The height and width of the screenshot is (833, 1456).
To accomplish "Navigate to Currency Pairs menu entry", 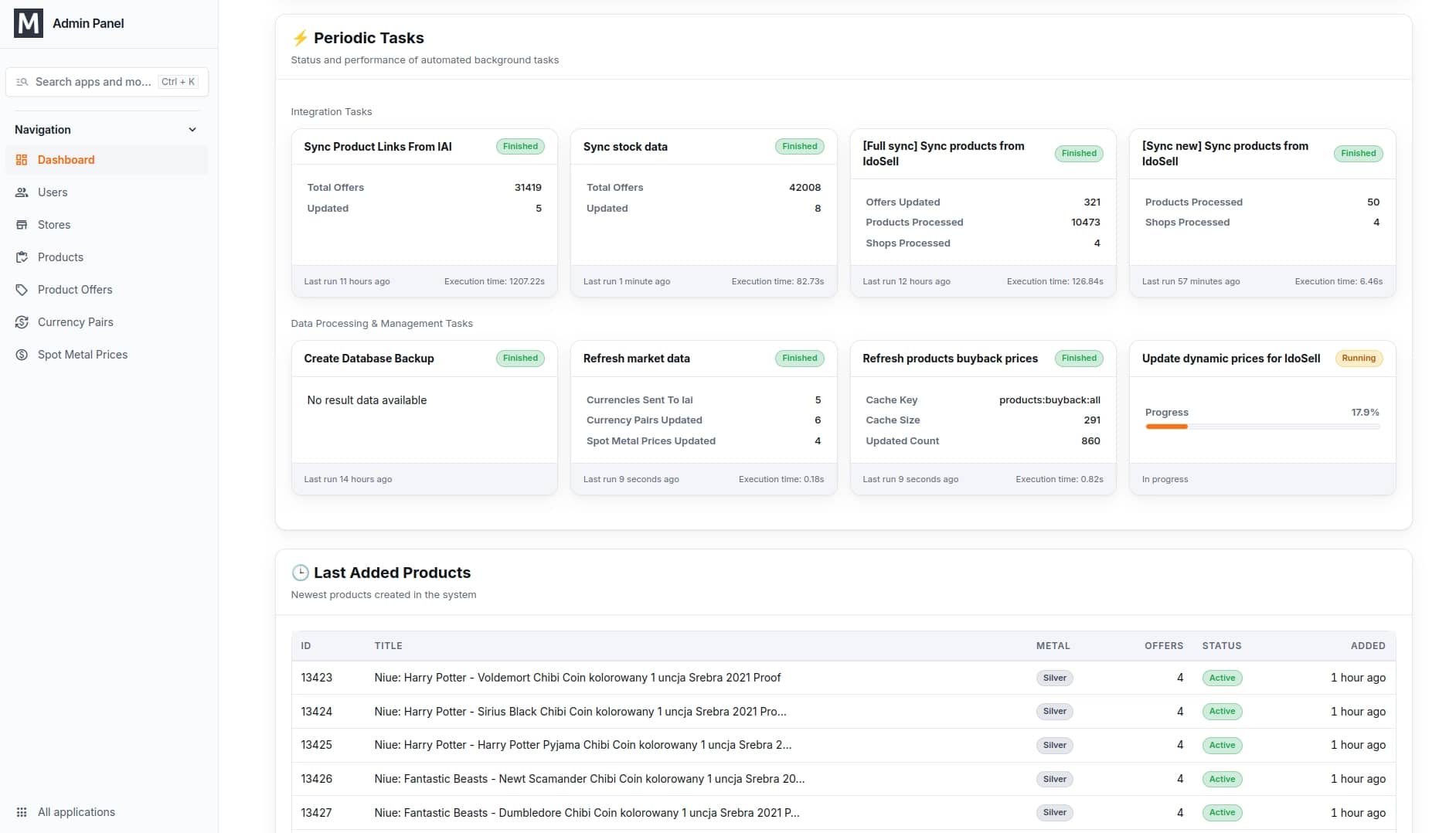I will coord(75,322).
